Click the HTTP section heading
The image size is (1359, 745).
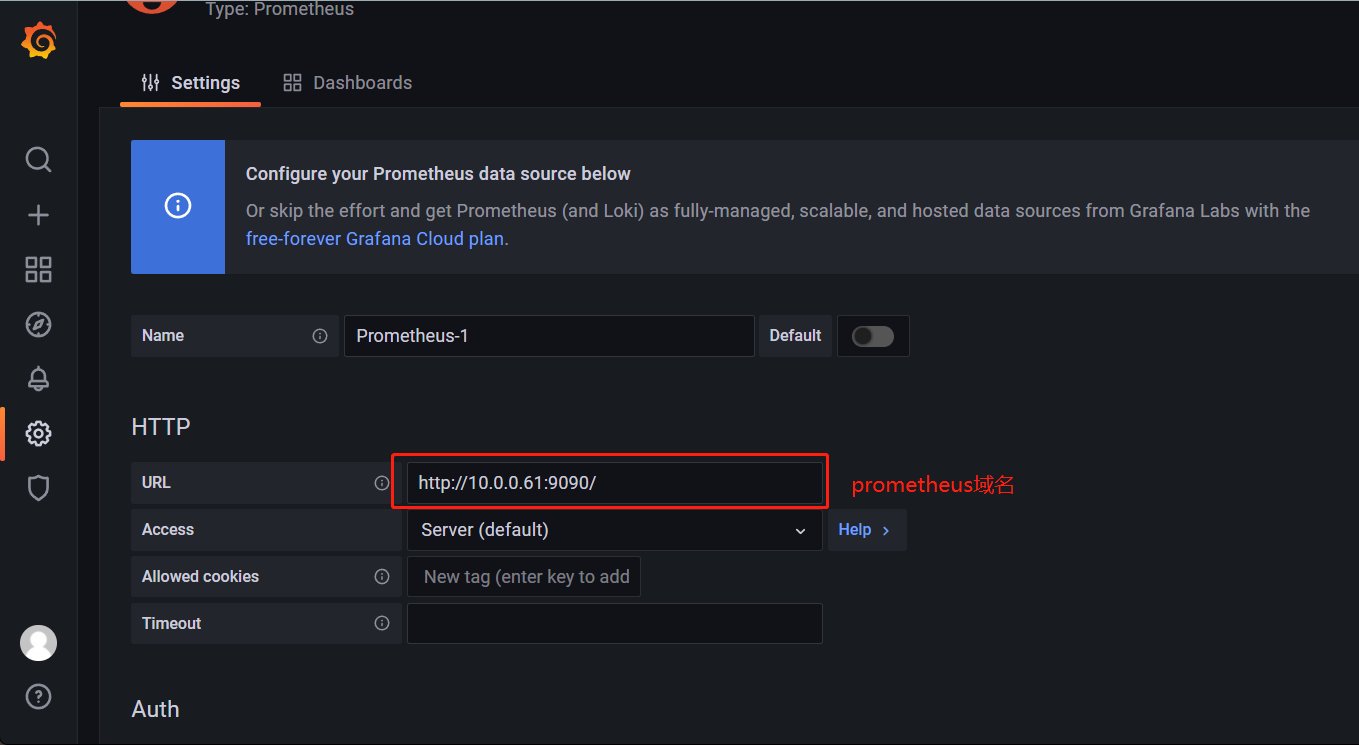(161, 427)
